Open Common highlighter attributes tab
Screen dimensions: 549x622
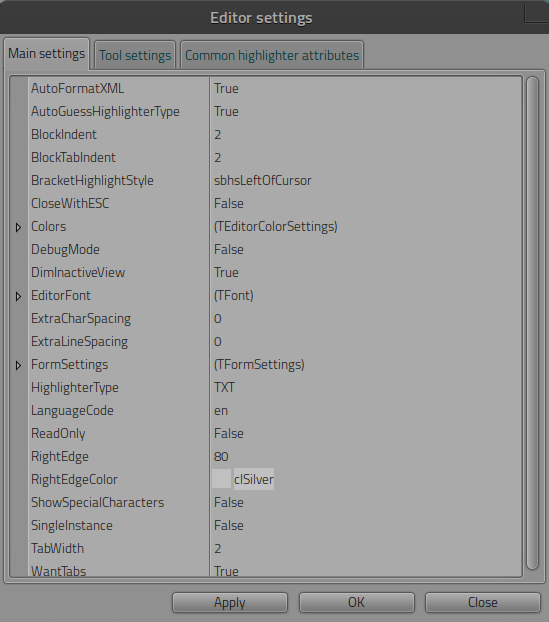[x=272, y=55]
